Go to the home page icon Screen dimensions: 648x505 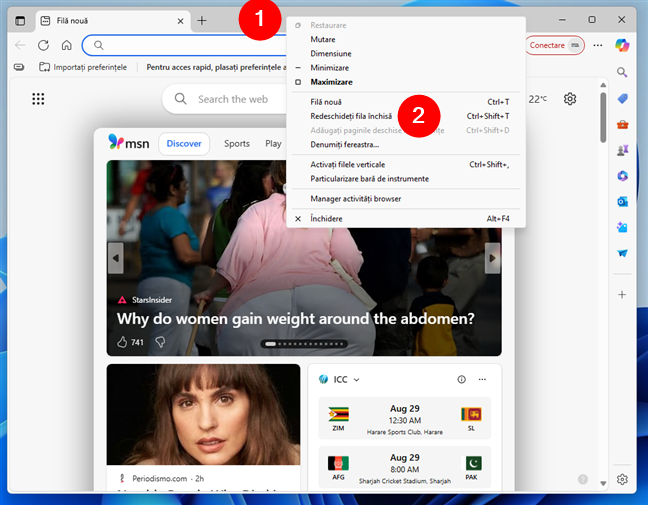66,45
